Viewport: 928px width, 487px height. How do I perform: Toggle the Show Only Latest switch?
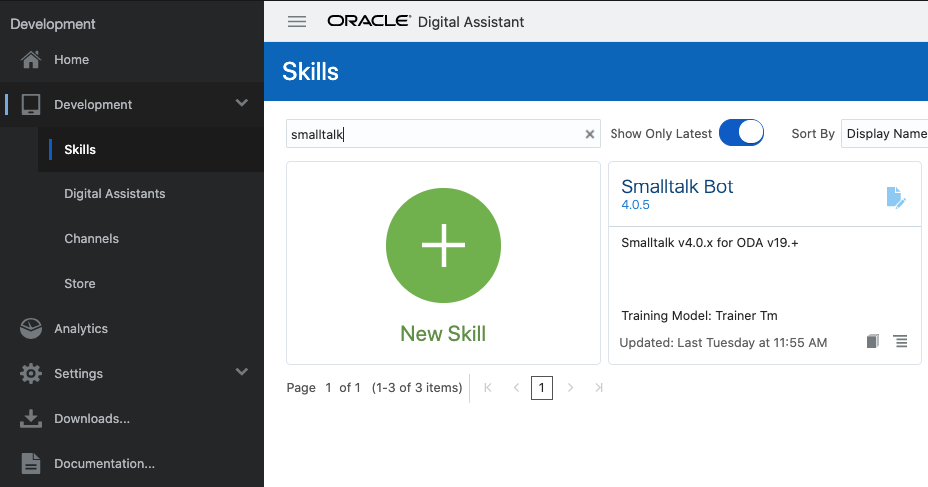741,133
